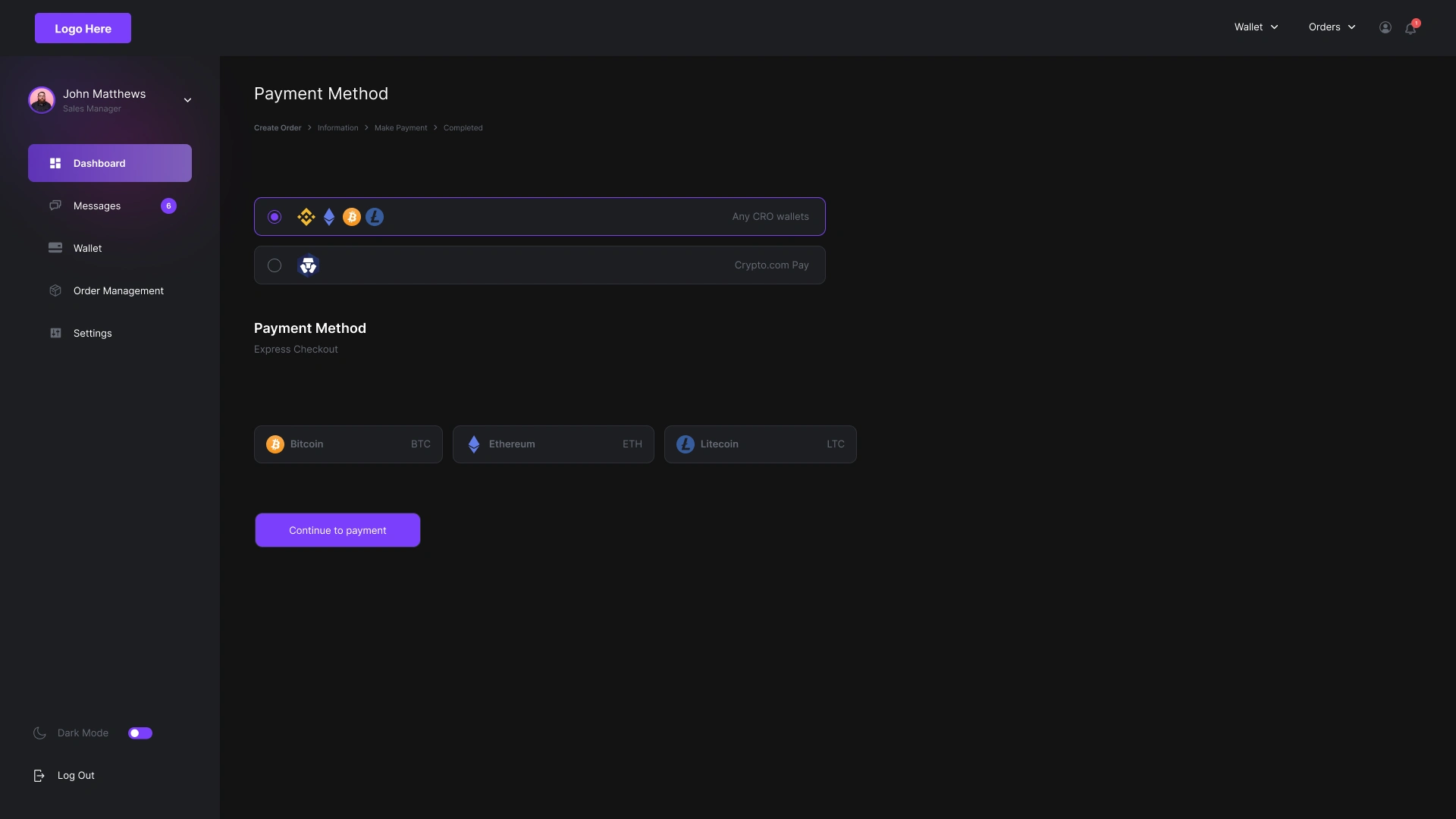Go to Information breadcrumb step

(x=337, y=127)
